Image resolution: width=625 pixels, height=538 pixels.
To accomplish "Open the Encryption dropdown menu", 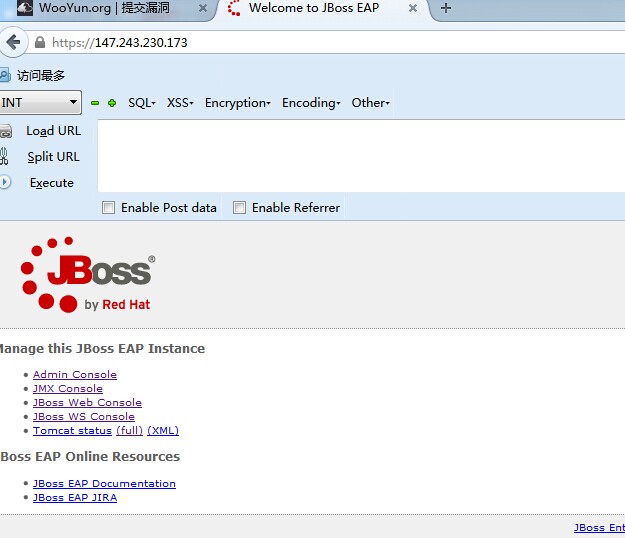I will (x=238, y=103).
